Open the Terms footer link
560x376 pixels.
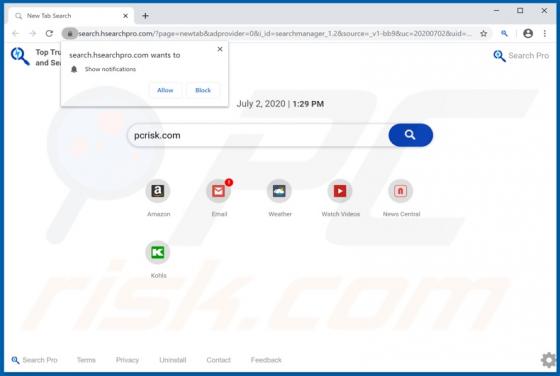click(x=86, y=360)
